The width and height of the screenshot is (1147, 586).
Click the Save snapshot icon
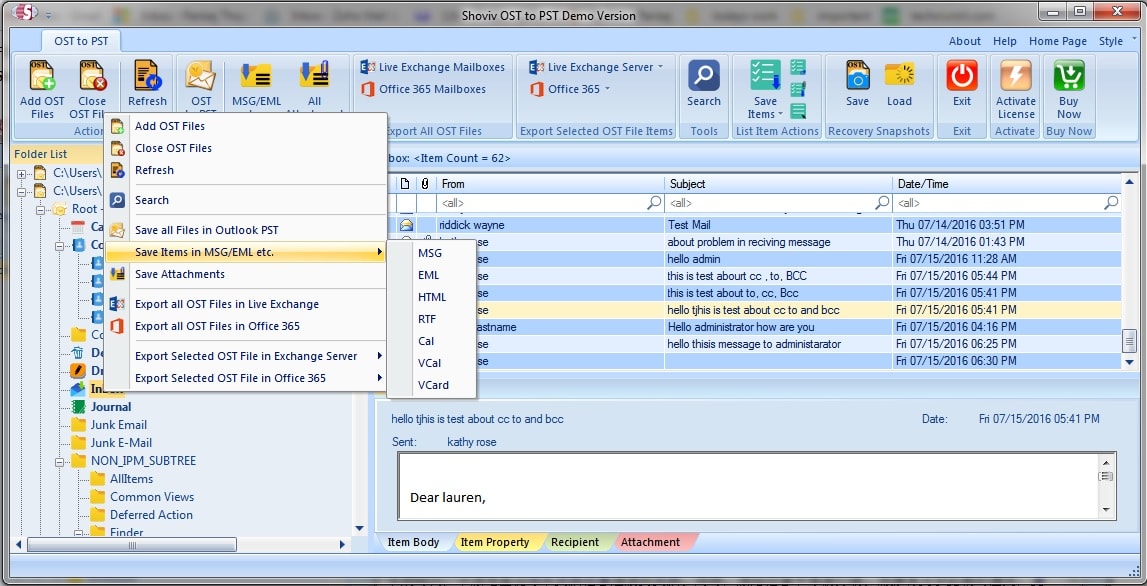coord(857,75)
